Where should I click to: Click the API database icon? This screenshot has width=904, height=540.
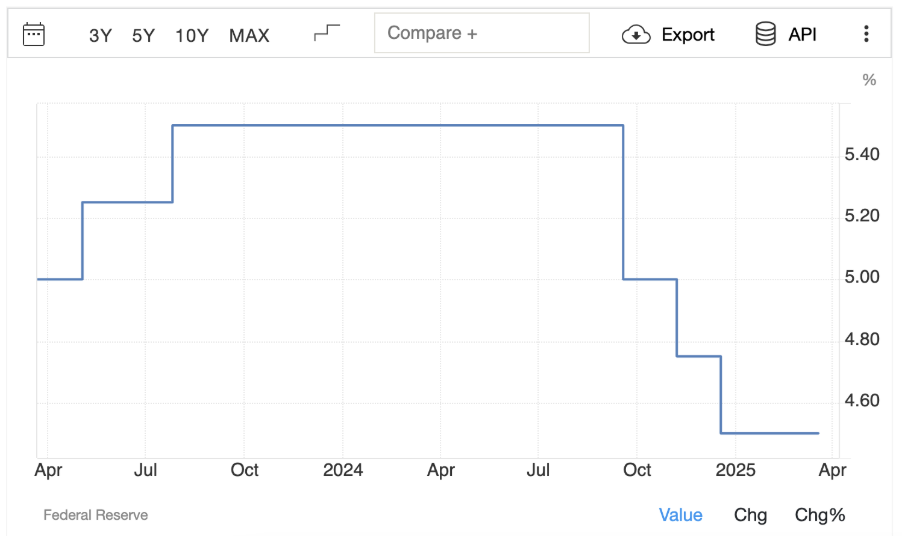click(x=766, y=34)
